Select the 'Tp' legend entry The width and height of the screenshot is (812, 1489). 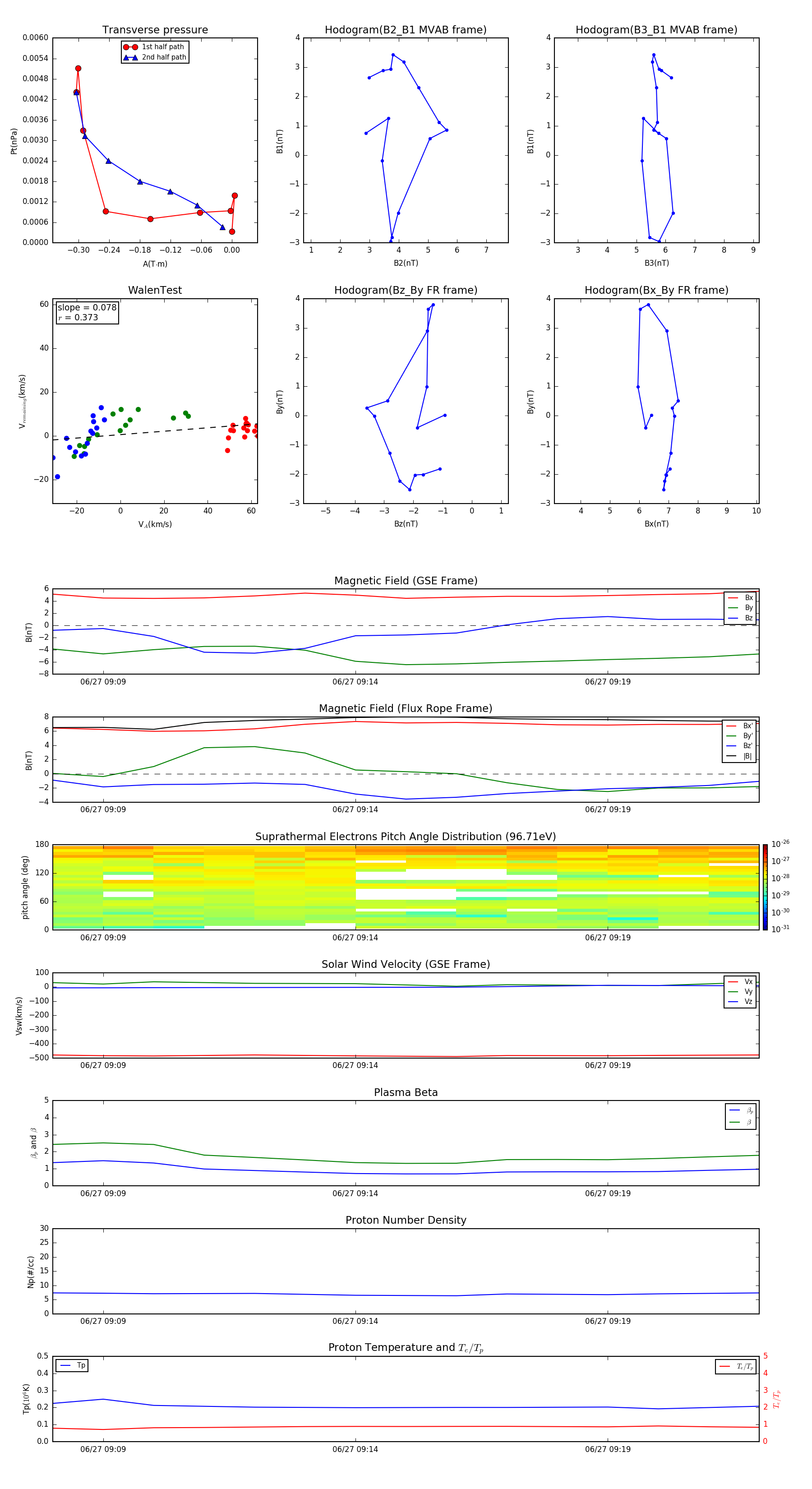pos(72,1365)
